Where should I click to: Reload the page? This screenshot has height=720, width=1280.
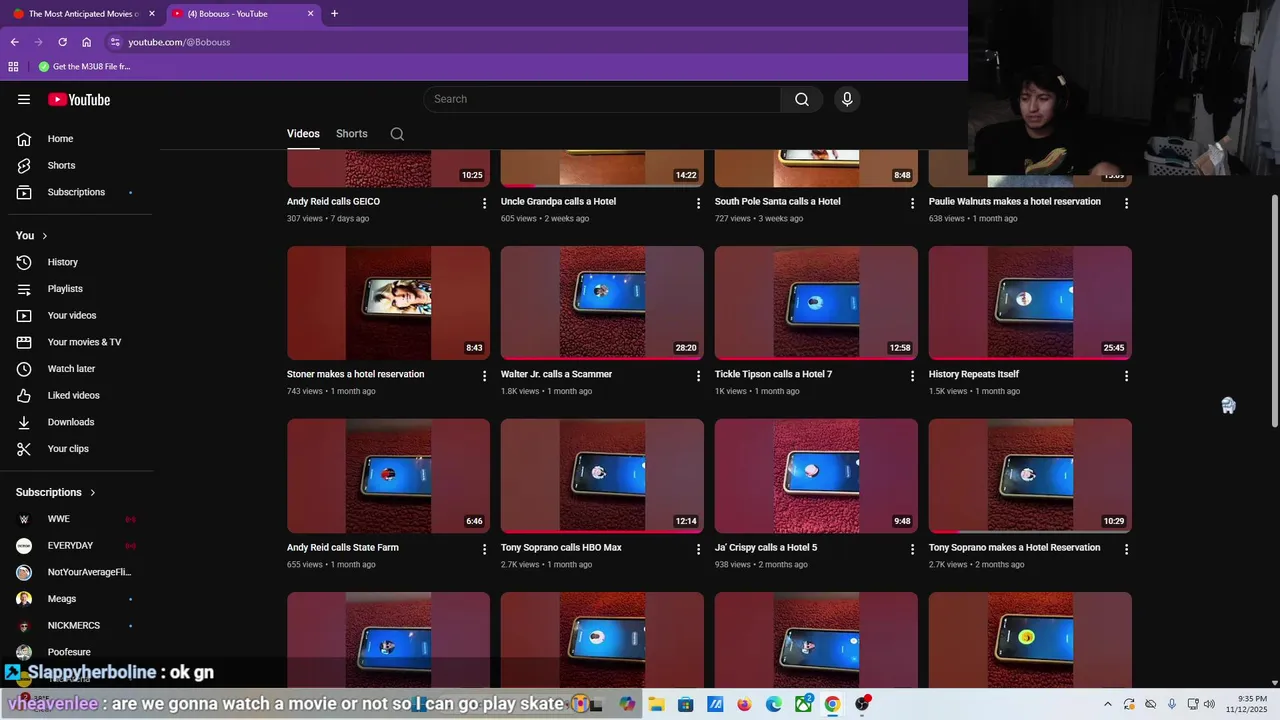coord(62,42)
